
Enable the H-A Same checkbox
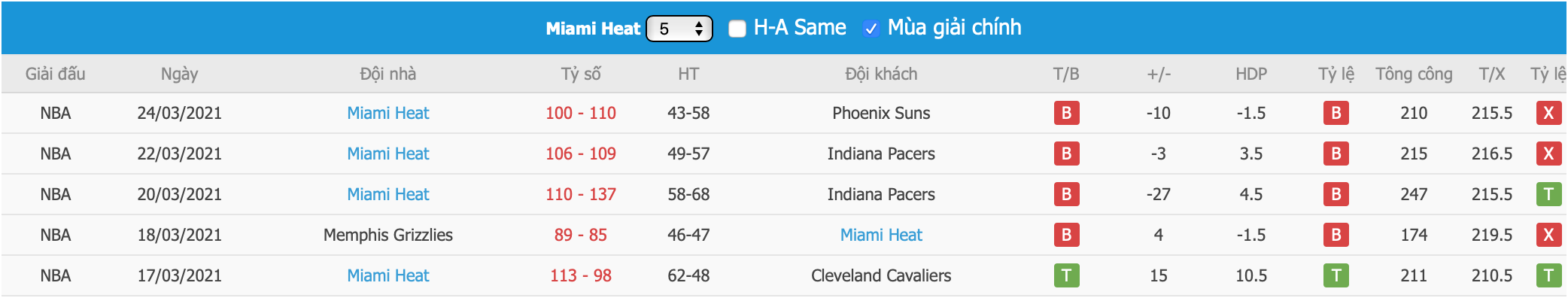pyautogui.click(x=737, y=29)
